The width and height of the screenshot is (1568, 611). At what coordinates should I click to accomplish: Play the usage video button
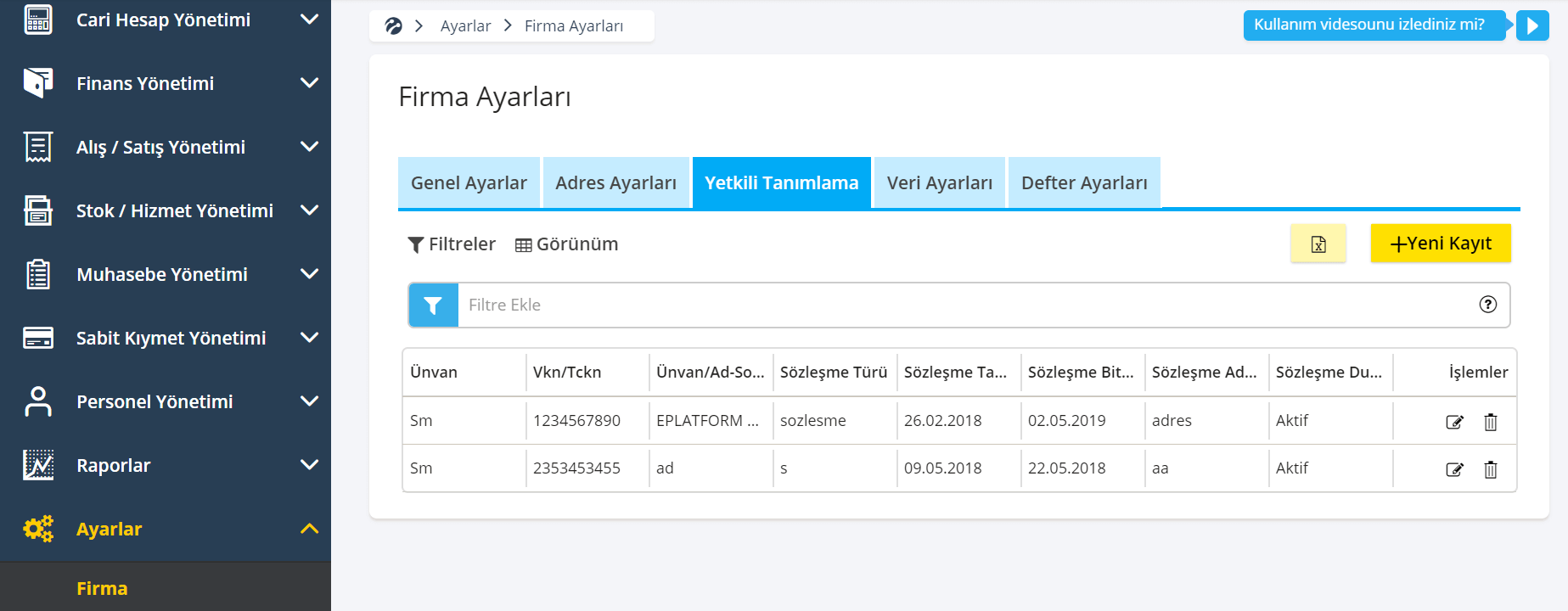tap(1532, 25)
